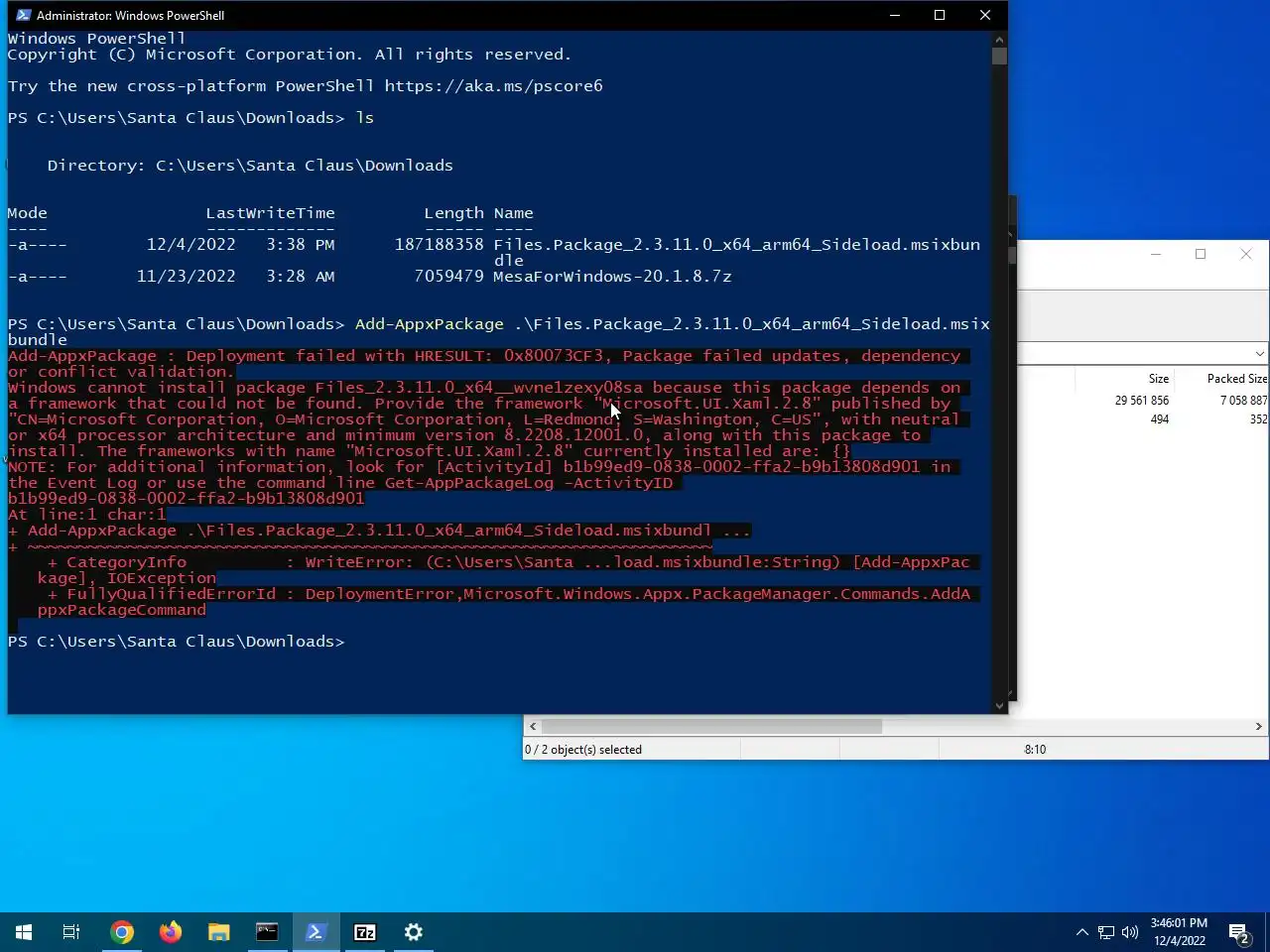Click the Mode column header text

point(27,213)
